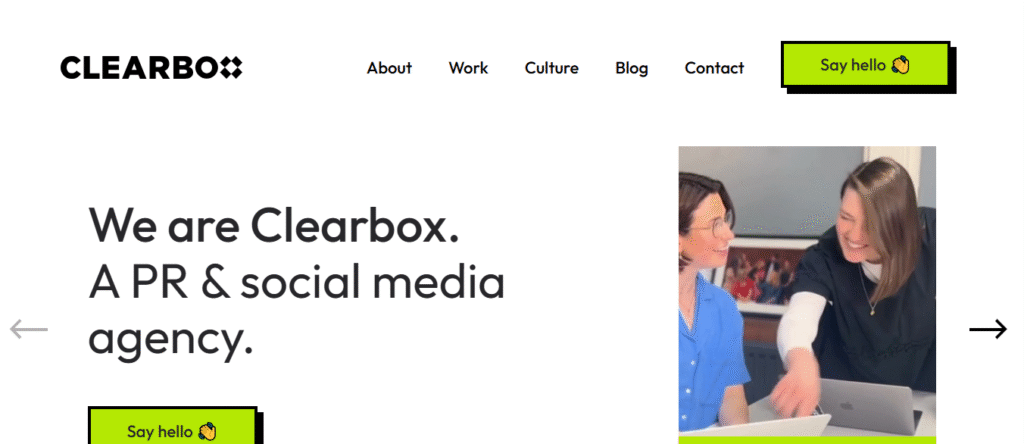Click the Clearbox logo wordmark
Viewport: 1024px width, 444px height.
(x=151, y=68)
